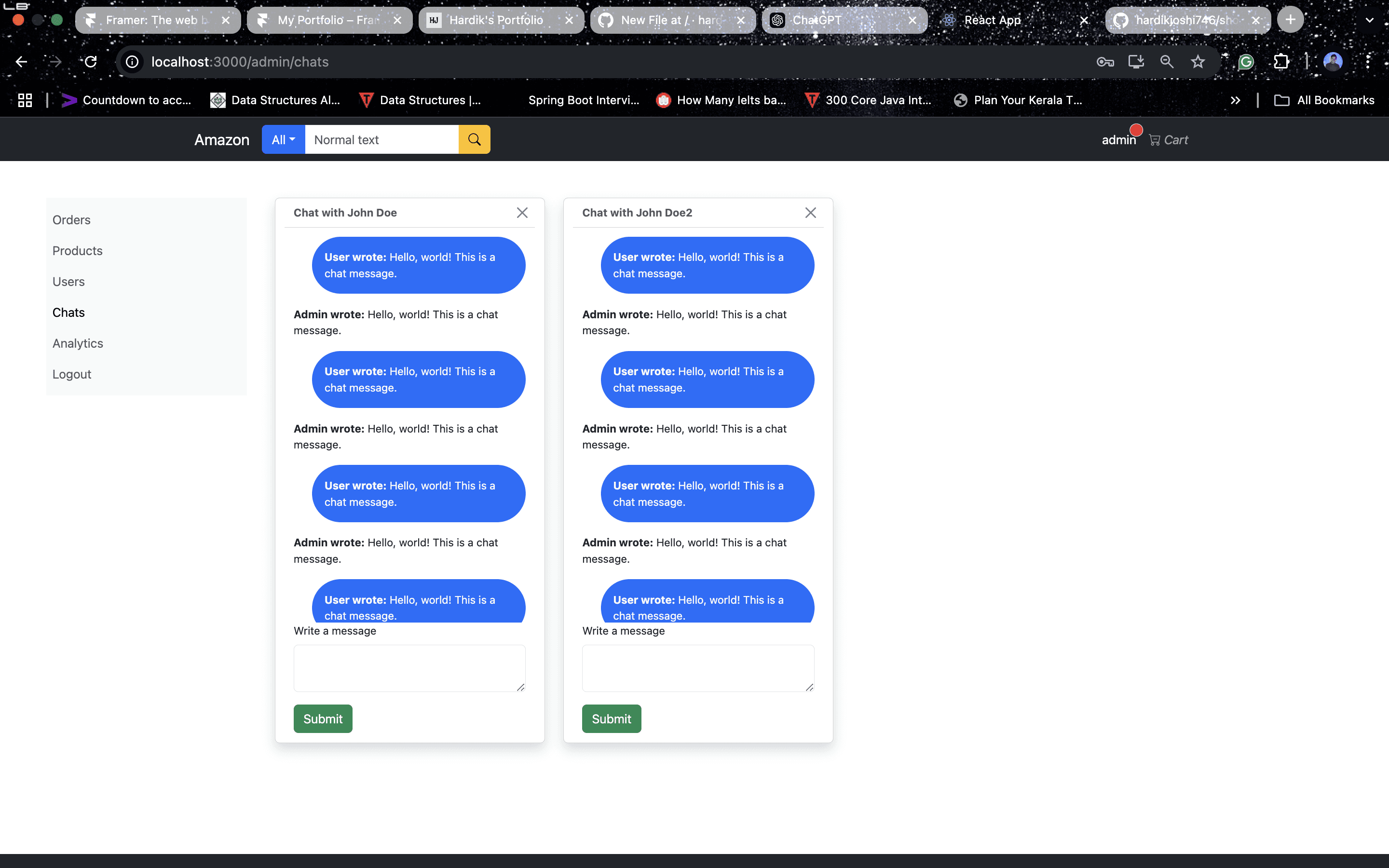
Task: Reload the page with the refresh icon
Action: [x=91, y=62]
